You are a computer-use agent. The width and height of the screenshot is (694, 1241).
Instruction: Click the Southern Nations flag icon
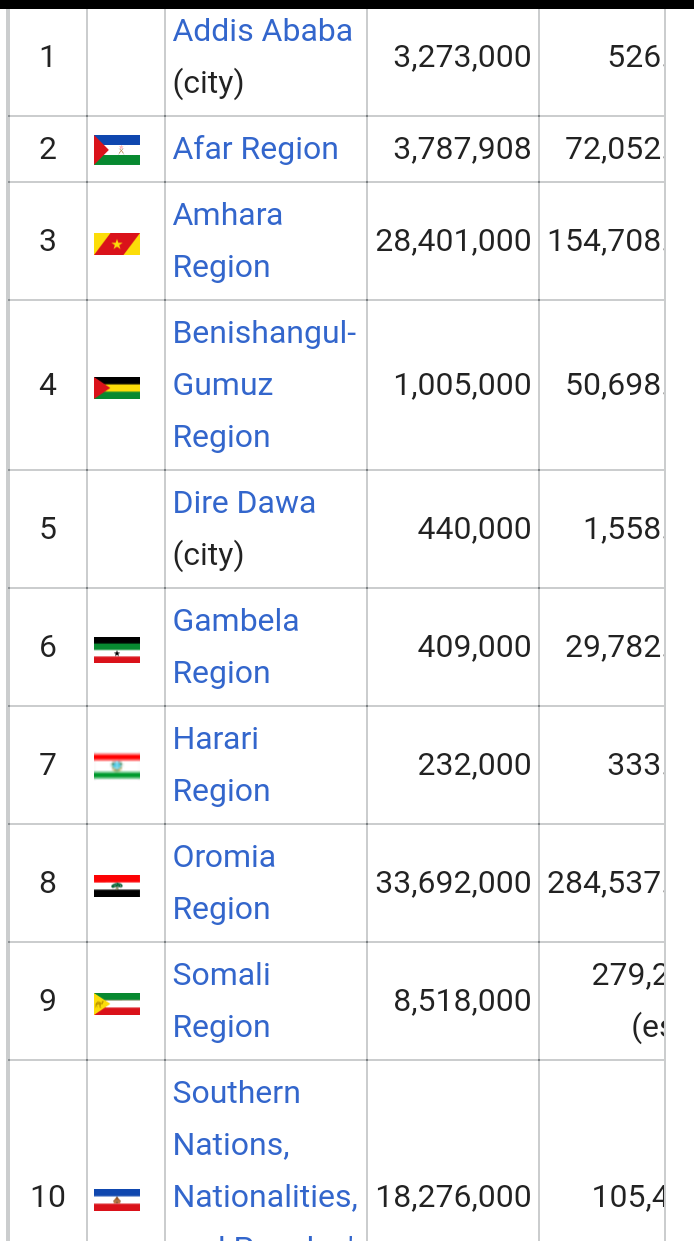click(117, 1198)
